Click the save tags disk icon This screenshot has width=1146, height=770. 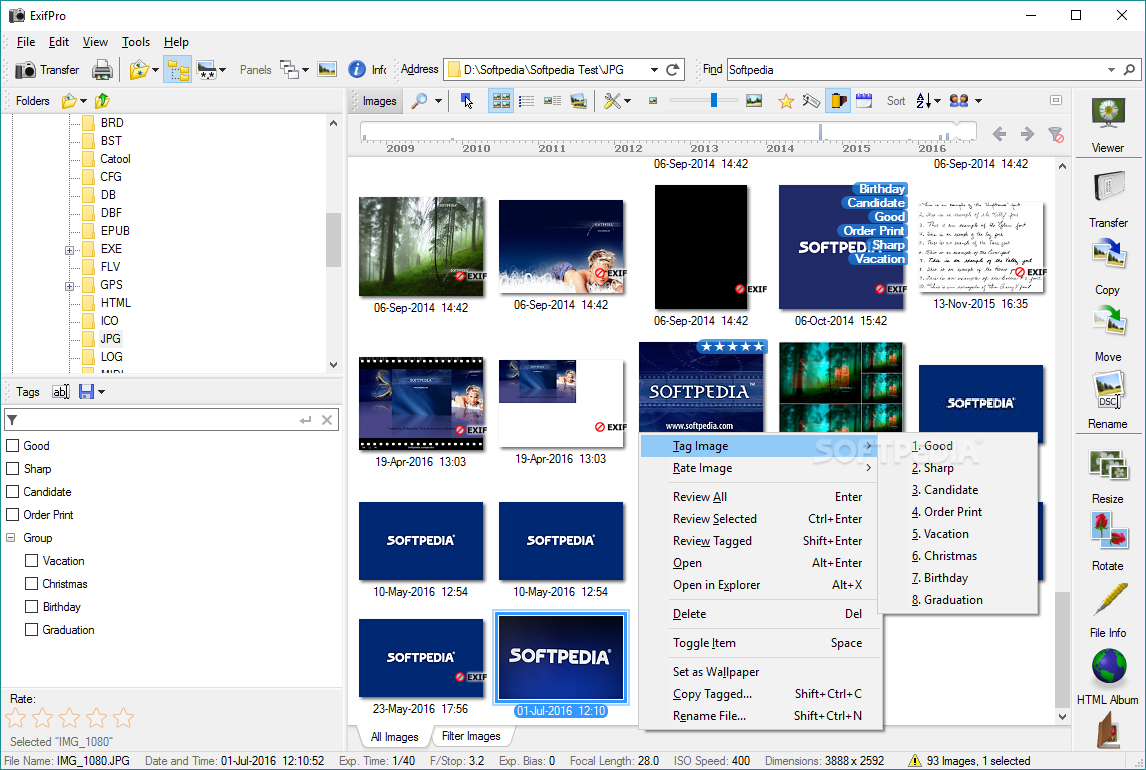(x=86, y=392)
